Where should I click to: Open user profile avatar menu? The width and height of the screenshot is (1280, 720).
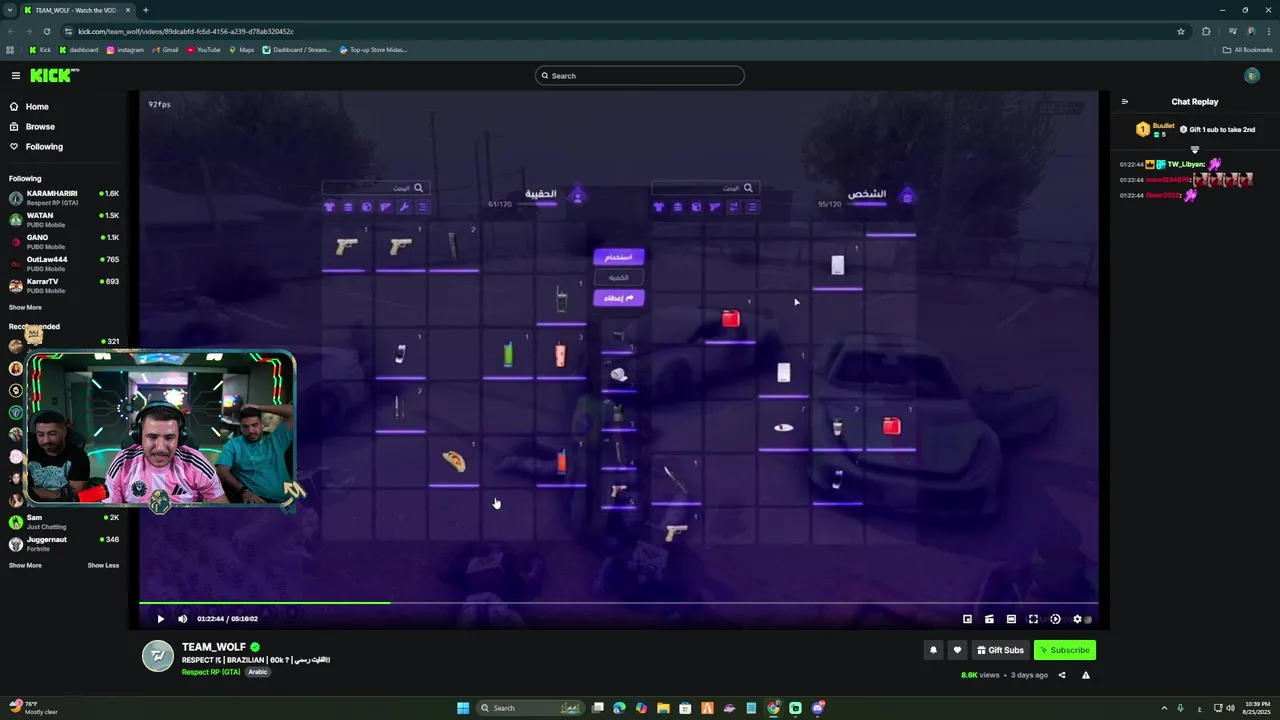coord(1252,75)
